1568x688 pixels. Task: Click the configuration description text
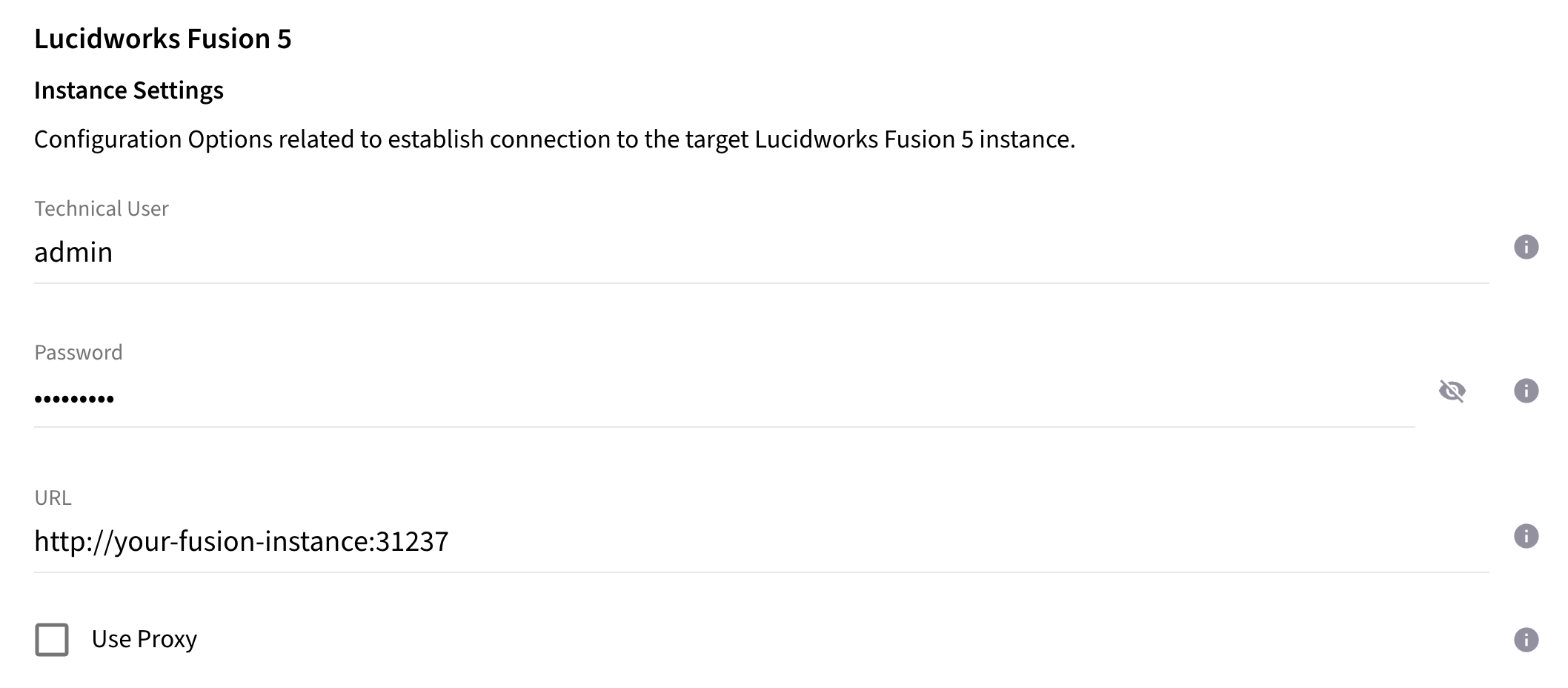[x=554, y=139]
